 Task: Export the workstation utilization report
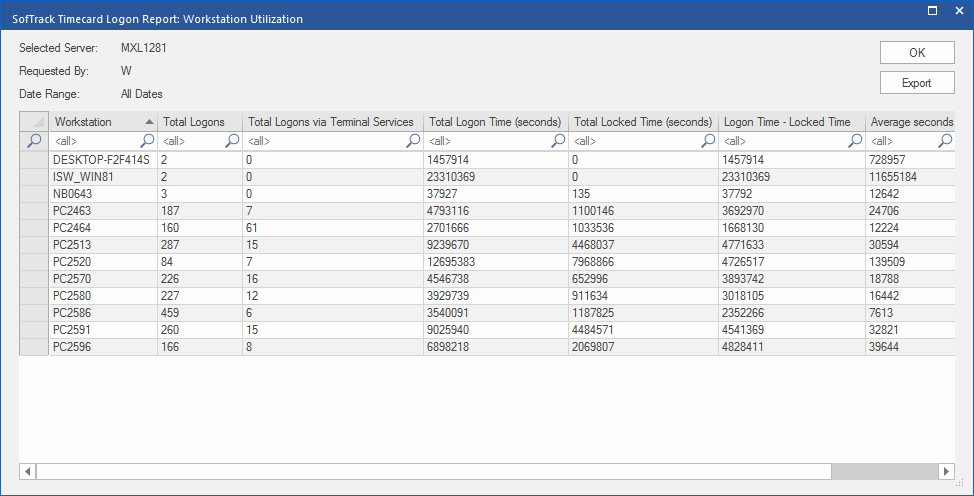(917, 83)
